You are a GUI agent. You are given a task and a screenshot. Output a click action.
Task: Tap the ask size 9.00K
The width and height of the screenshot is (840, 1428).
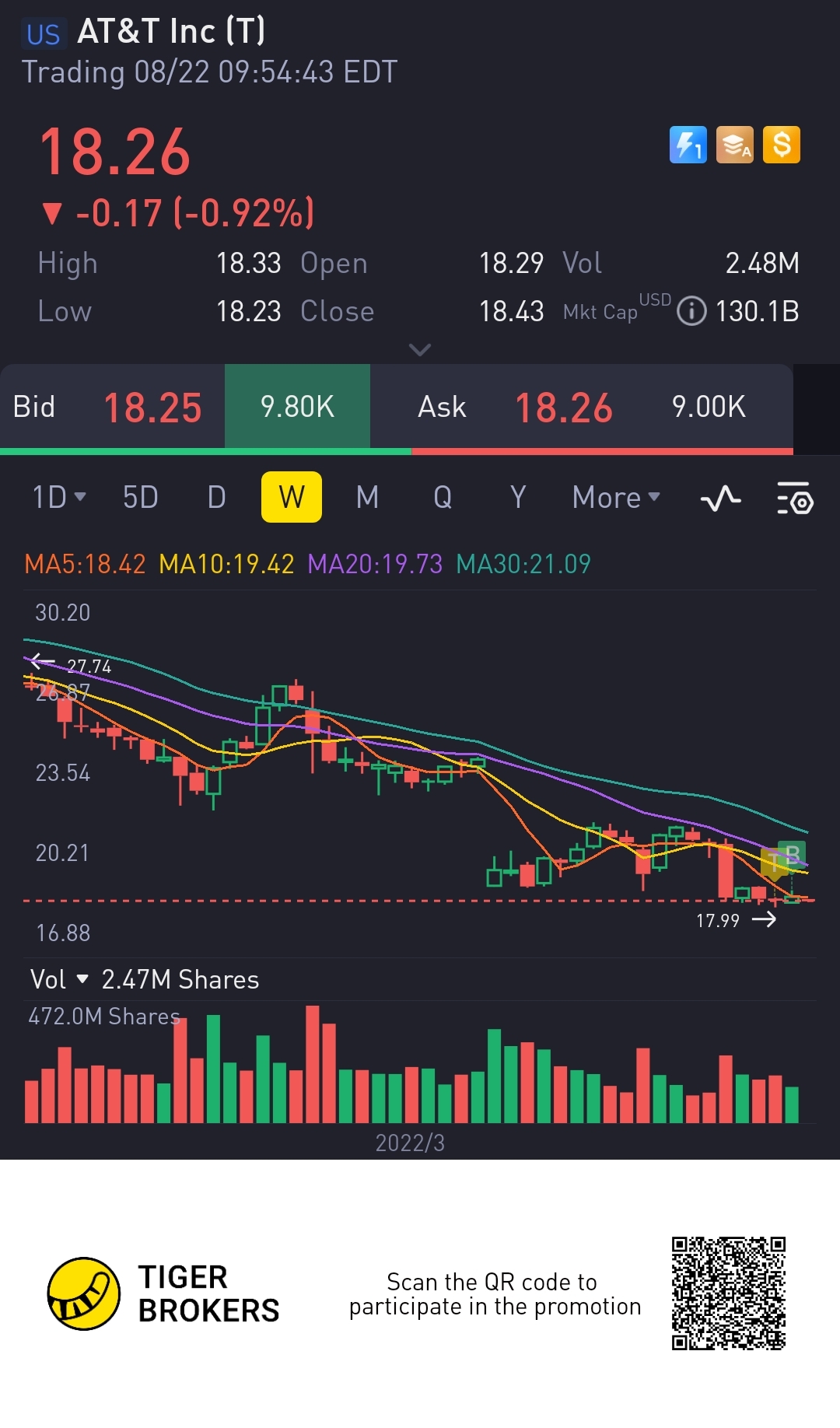(709, 407)
